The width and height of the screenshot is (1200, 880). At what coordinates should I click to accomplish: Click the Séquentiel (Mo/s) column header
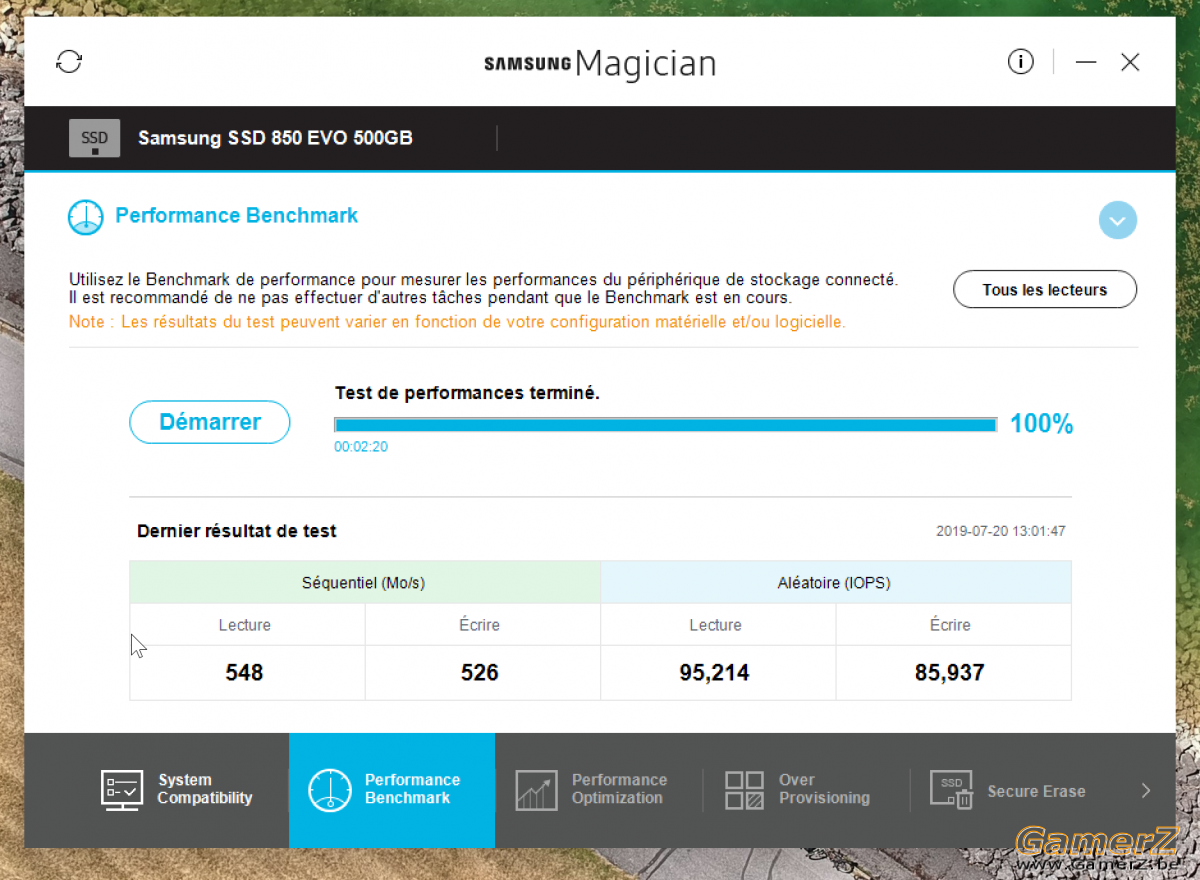[365, 582]
